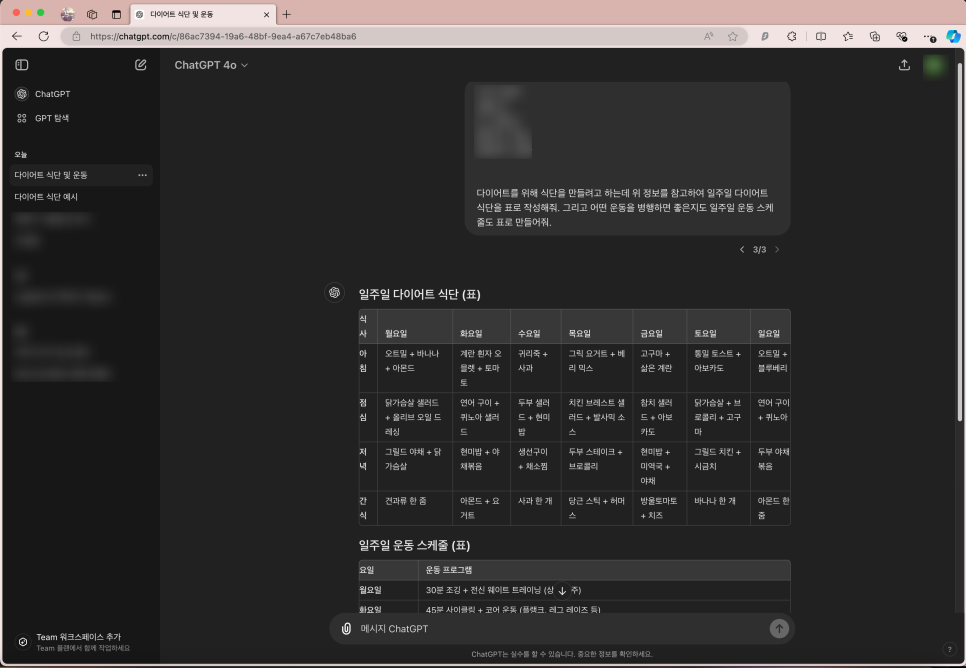Viewport: 966px width, 668px height.
Task: Open the tab actions vertical tabs icon
Action: 116,14
